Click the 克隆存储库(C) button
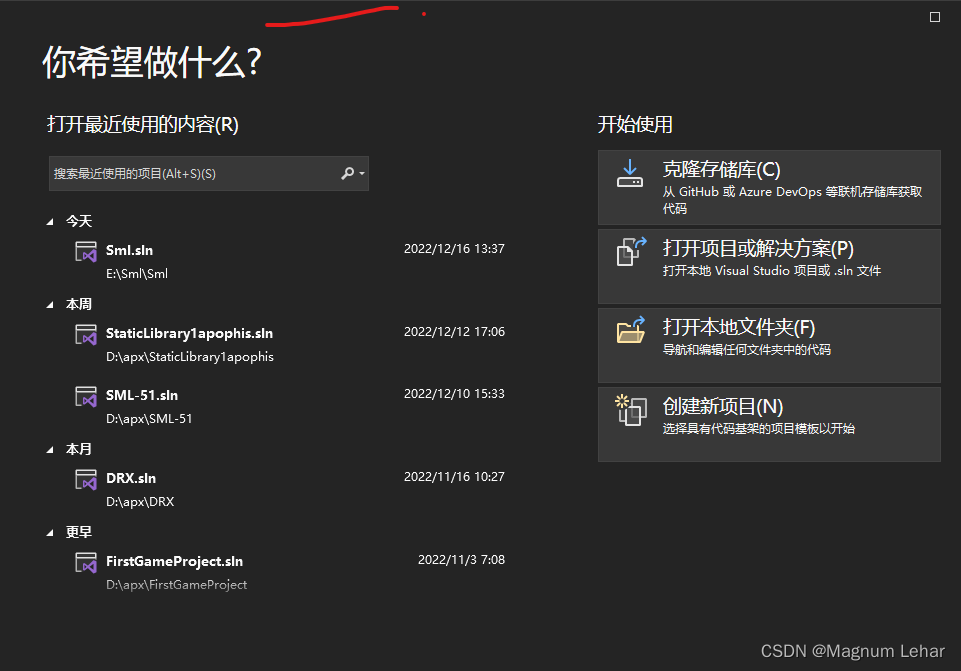 click(x=769, y=188)
